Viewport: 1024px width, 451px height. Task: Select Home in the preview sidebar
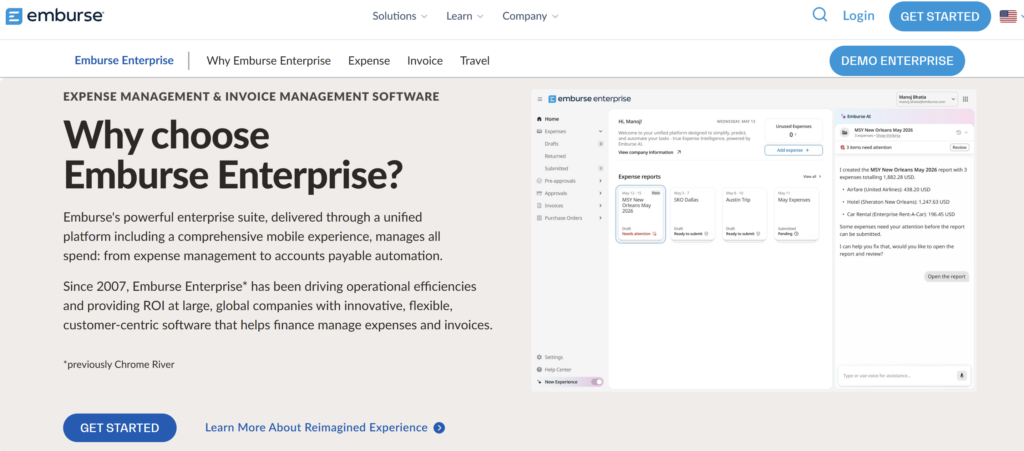pos(547,119)
